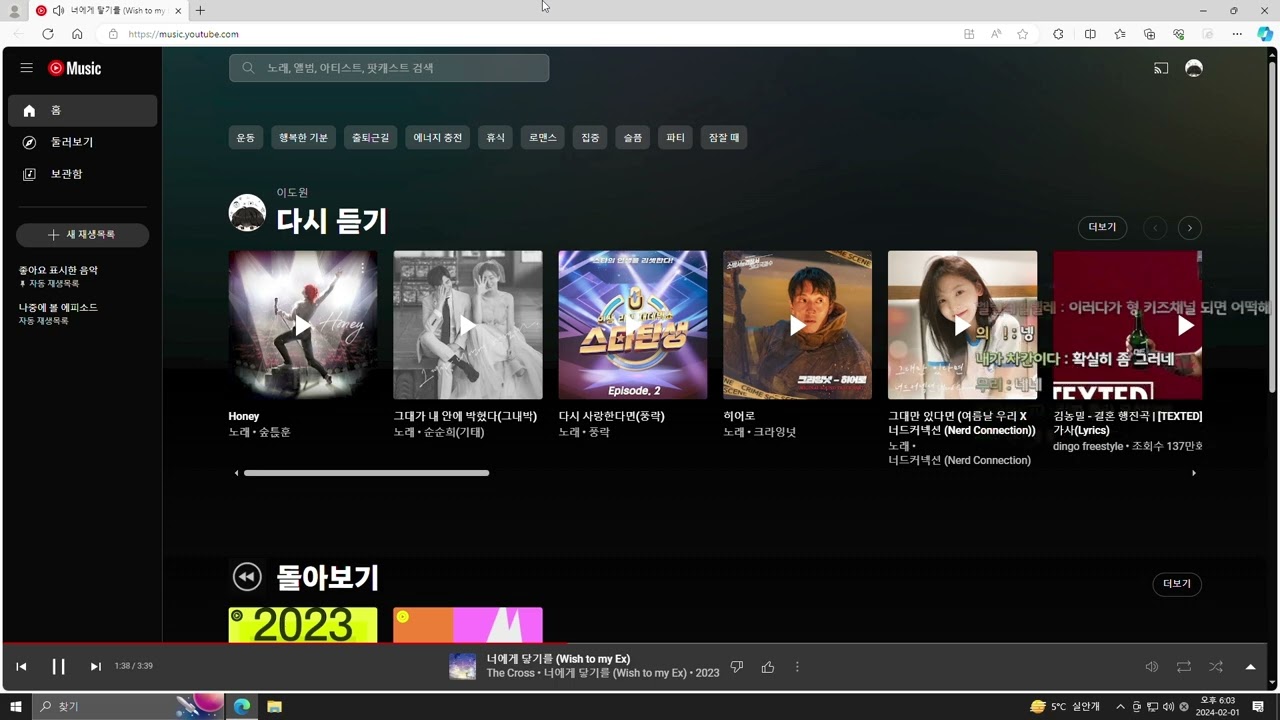Click the carousel scrollbar right arrow
1280x720 pixels.
pyautogui.click(x=1193, y=473)
